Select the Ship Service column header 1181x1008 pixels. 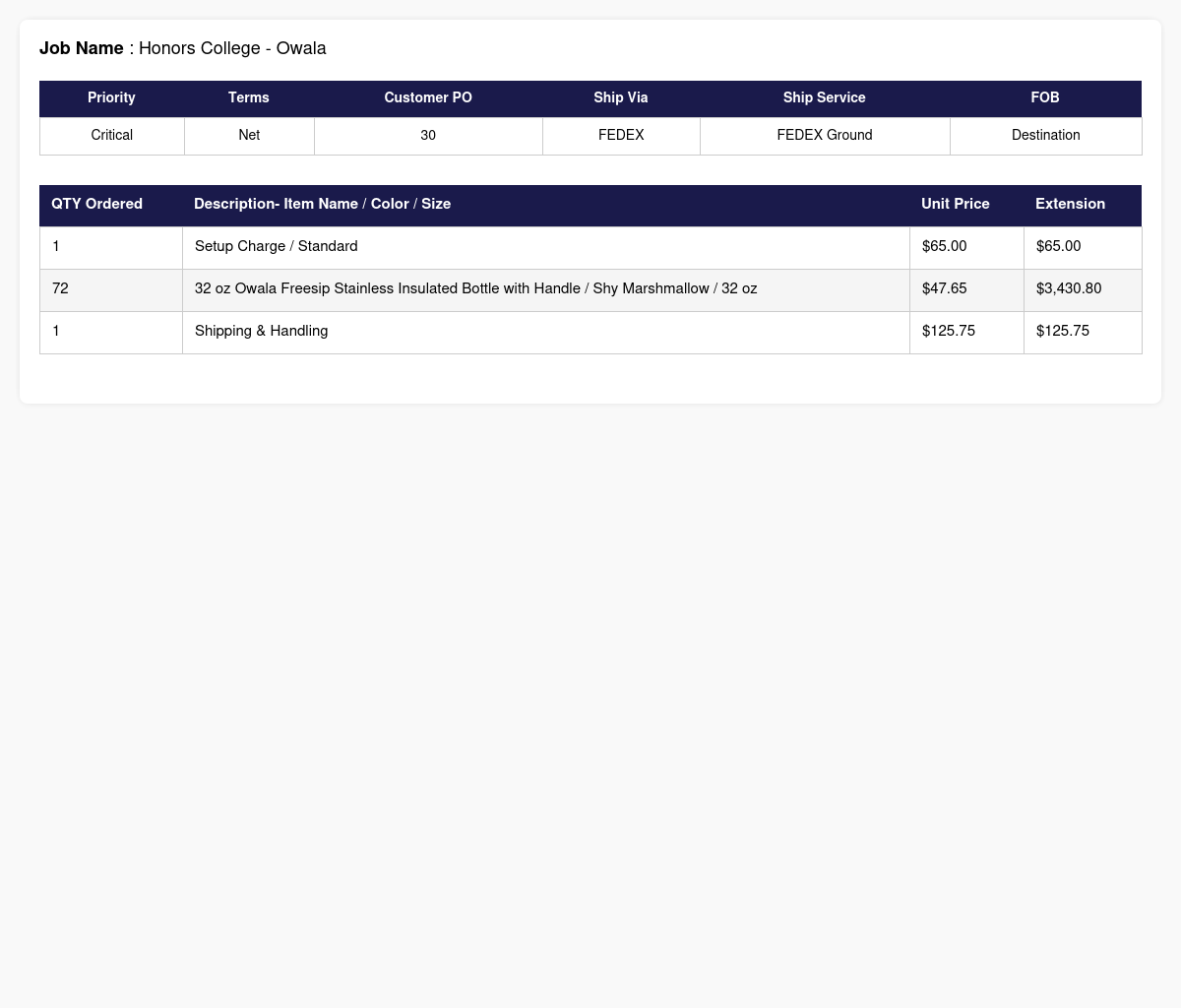(825, 98)
